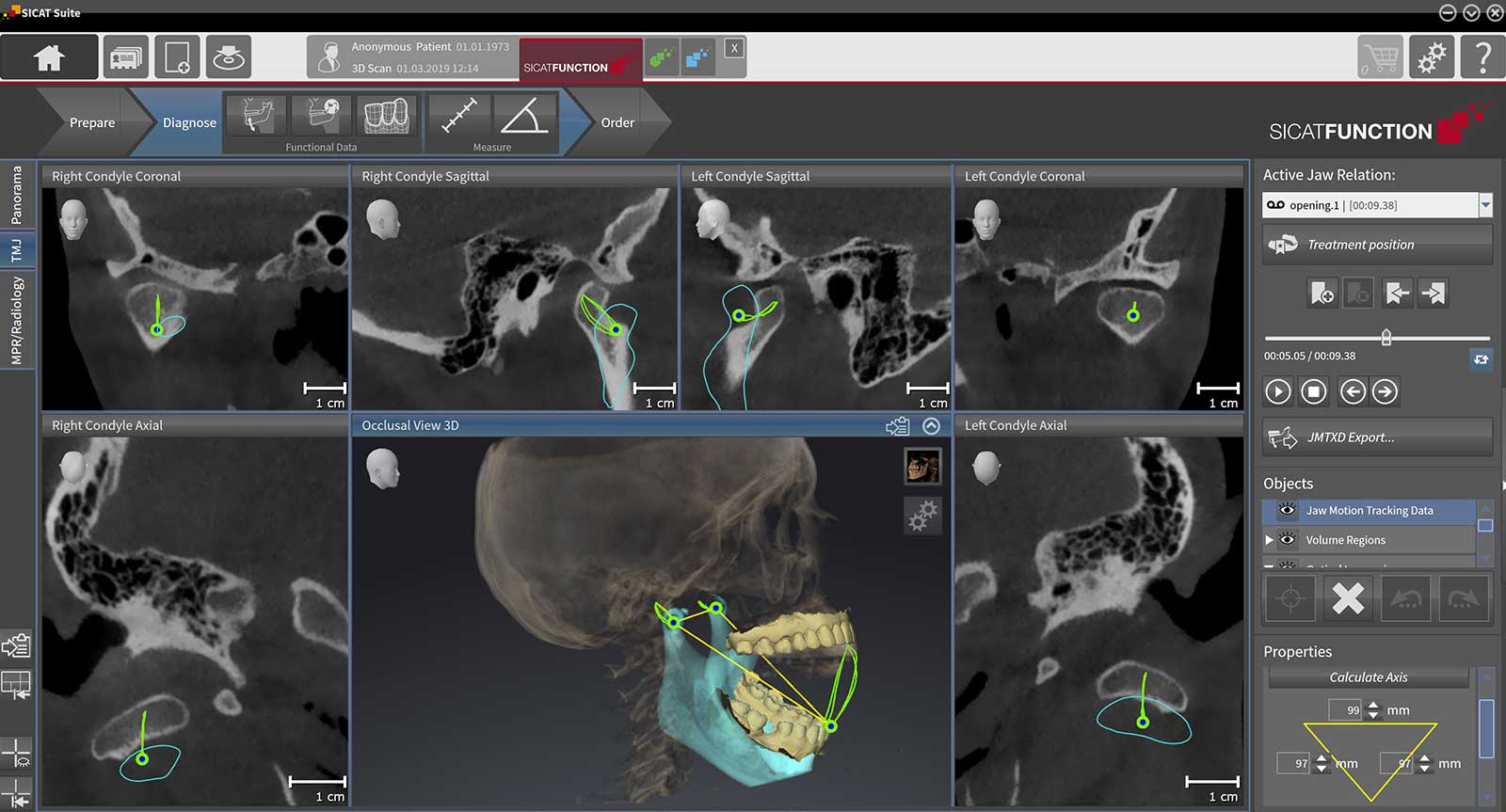
Task: Redo the last object action
Action: [1463, 598]
